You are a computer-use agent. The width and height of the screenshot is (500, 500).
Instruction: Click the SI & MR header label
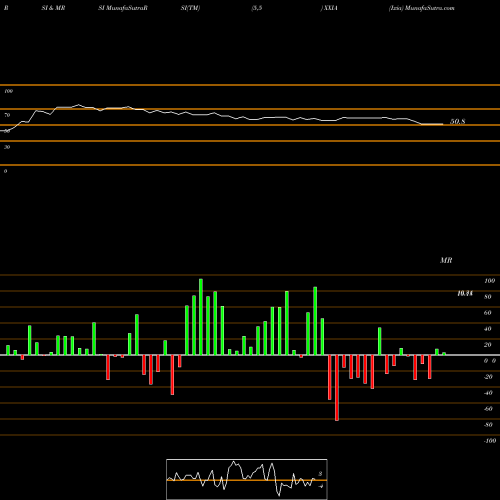click(x=53, y=8)
